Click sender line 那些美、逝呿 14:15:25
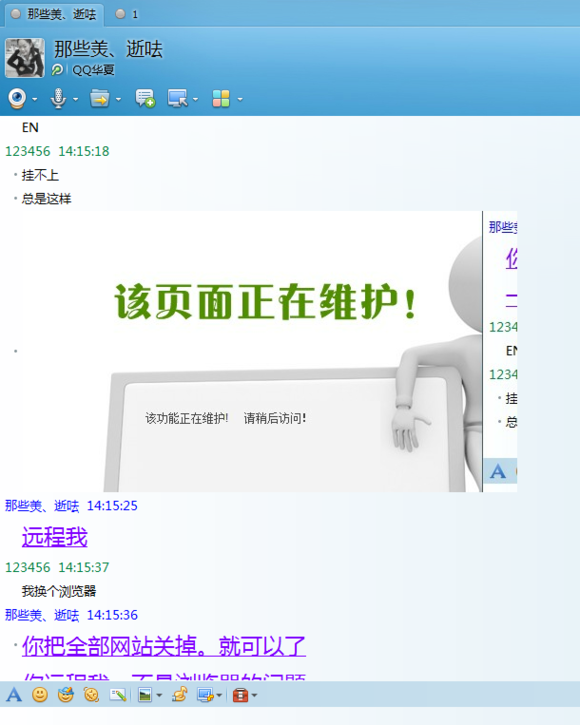 pyautogui.click(x=71, y=506)
